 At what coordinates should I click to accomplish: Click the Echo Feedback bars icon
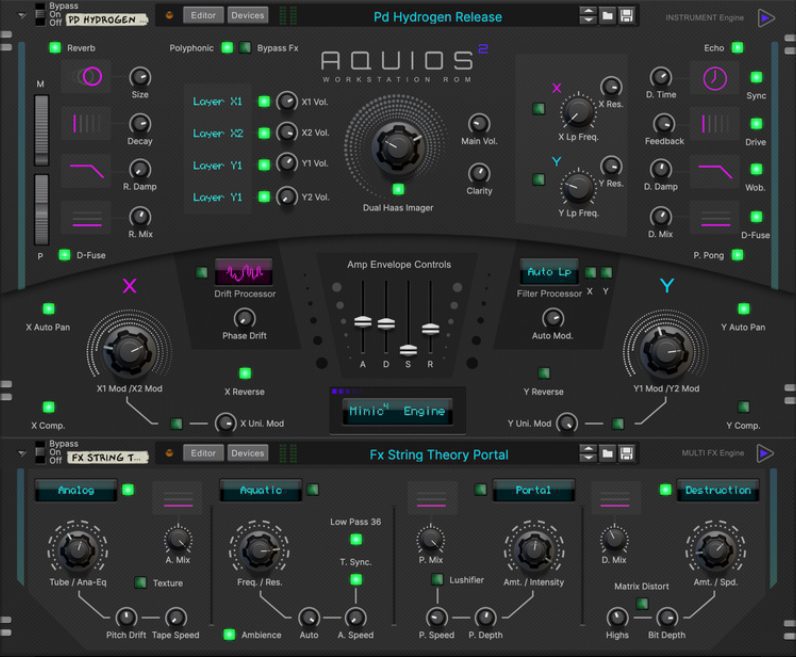coord(715,123)
